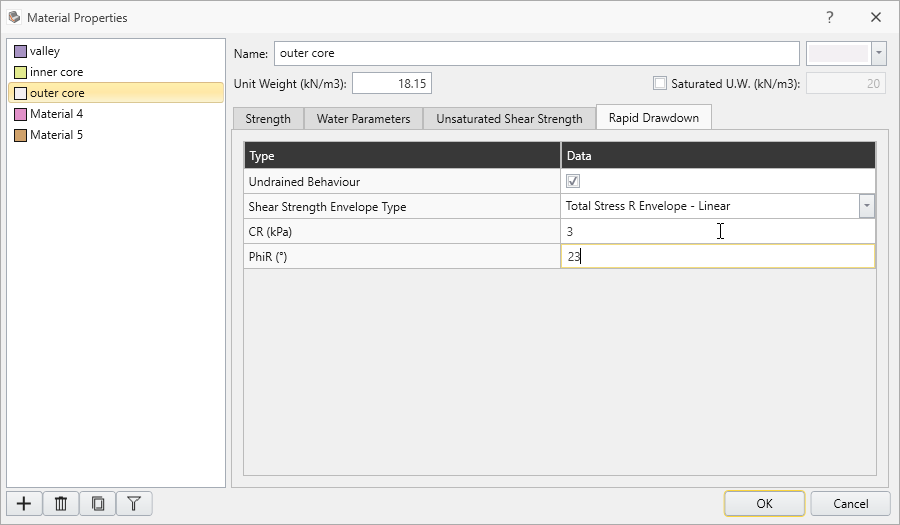This screenshot has height=525, width=900.
Task: Select the Rapid Drawdown tab
Action: (x=654, y=118)
